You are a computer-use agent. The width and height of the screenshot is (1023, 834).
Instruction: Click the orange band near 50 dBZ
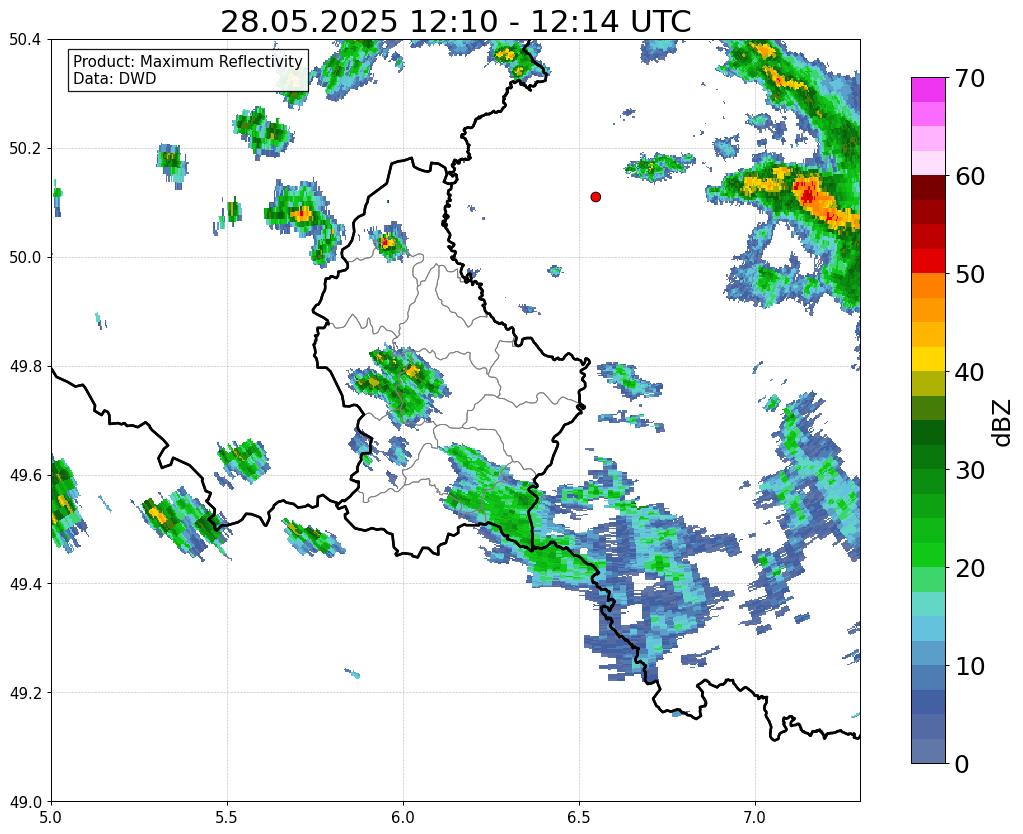click(928, 286)
